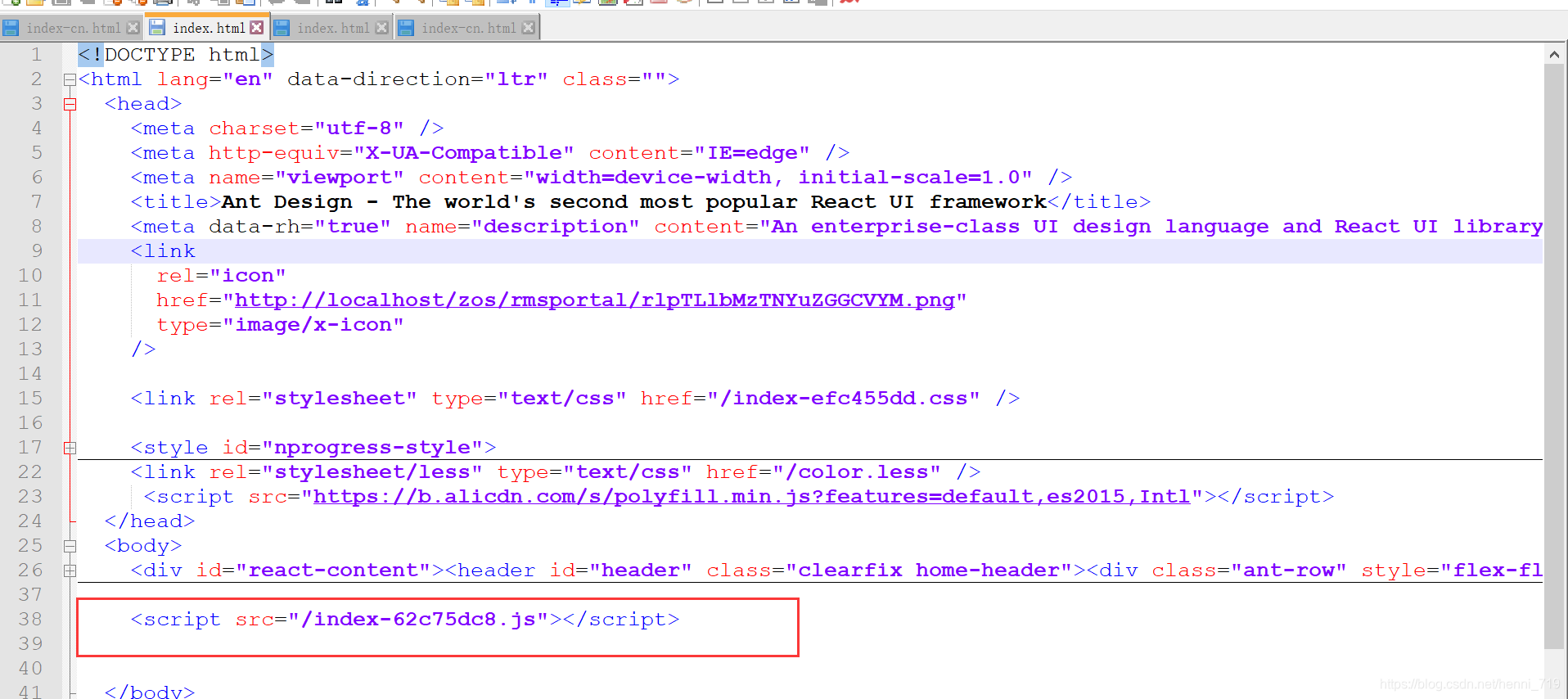The width and height of the screenshot is (1568, 699).
Task: Click the opening body tag on line 25
Action: point(143,546)
